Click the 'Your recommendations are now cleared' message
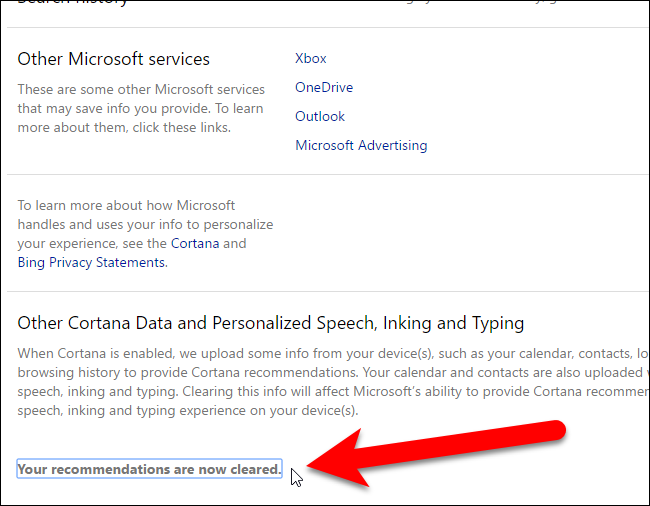 point(149,469)
